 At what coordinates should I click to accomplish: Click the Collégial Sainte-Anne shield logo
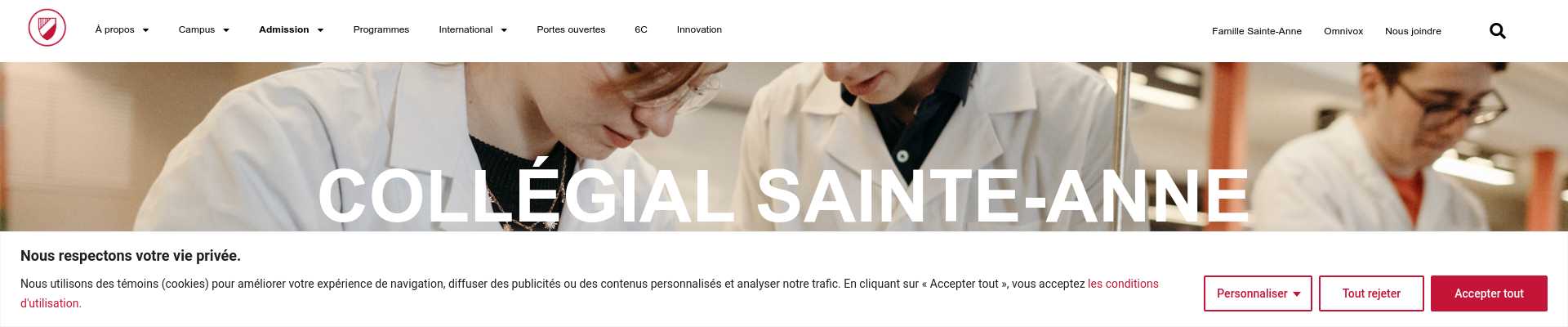[x=47, y=29]
